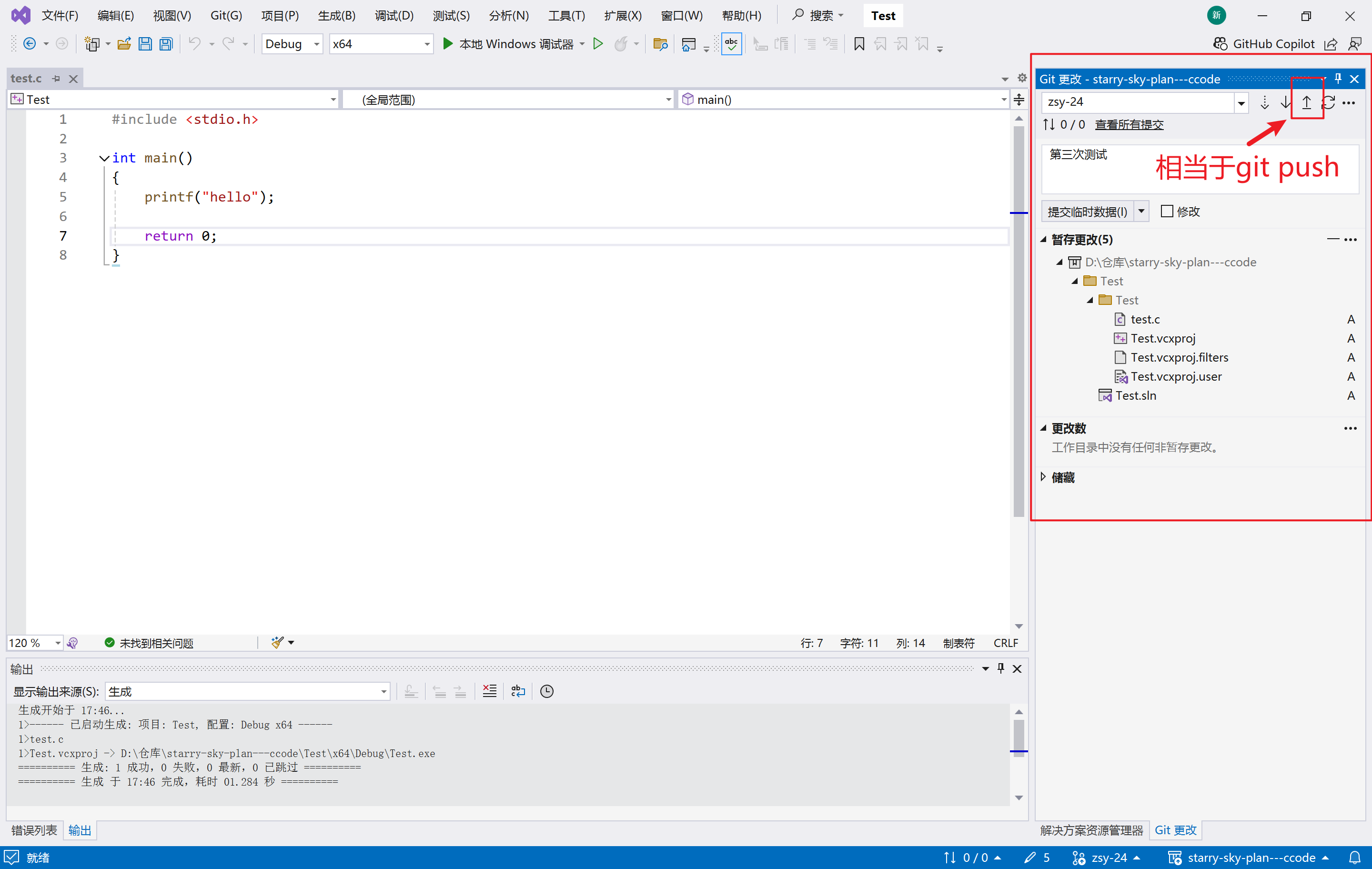Pin the output panel
This screenshot has height=869, width=1372.
pyautogui.click(x=1001, y=668)
